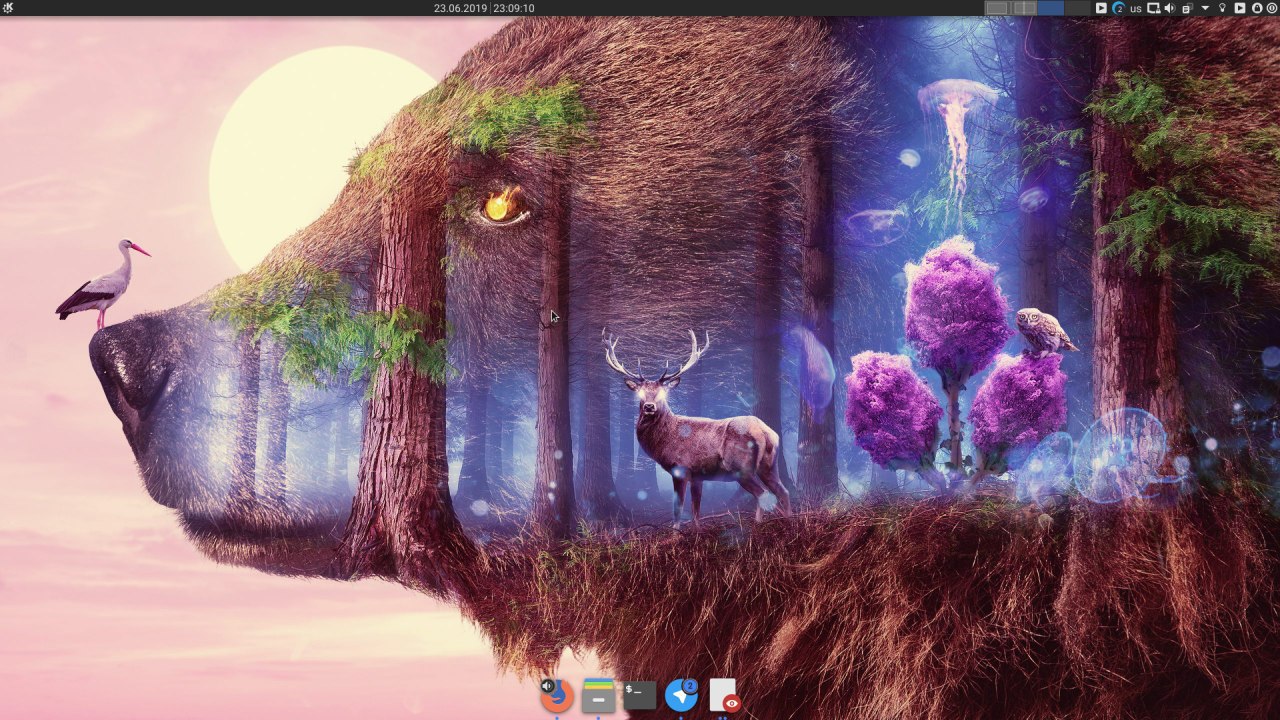The width and height of the screenshot is (1280, 720).
Task: Open the document viewer with red eye badge
Action: point(723,695)
